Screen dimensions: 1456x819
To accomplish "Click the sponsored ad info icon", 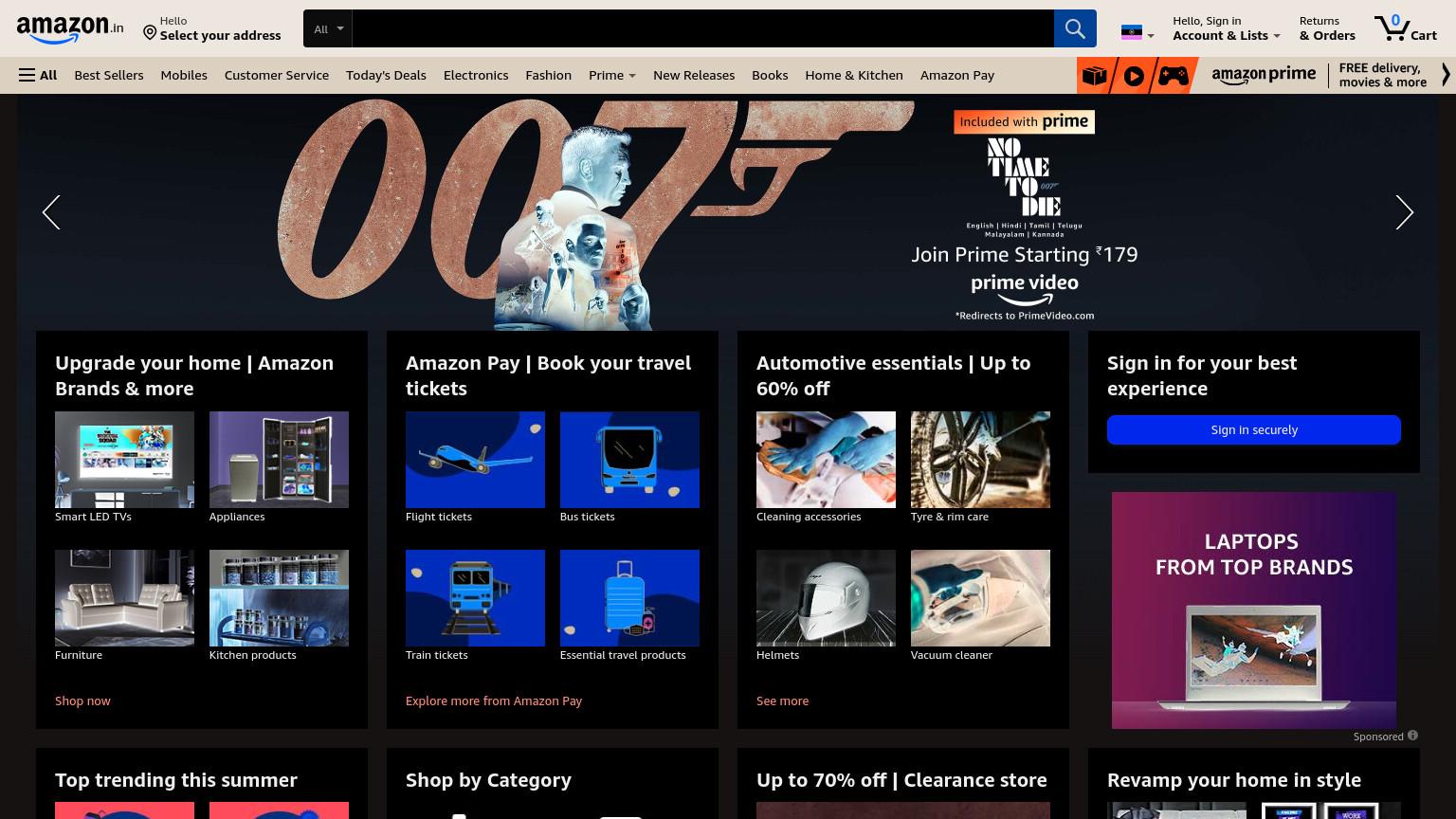I will coord(1412,736).
